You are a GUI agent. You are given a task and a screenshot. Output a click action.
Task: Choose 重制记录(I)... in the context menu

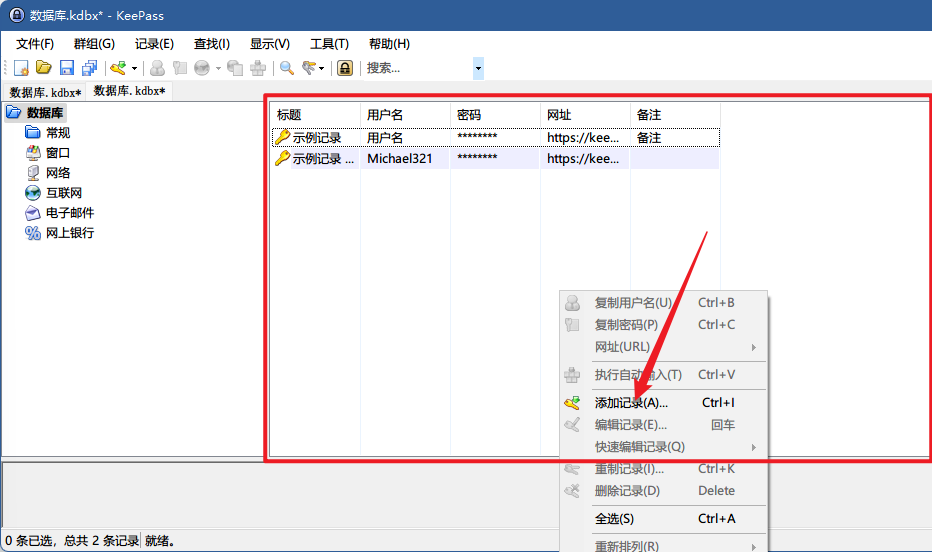(x=664, y=469)
